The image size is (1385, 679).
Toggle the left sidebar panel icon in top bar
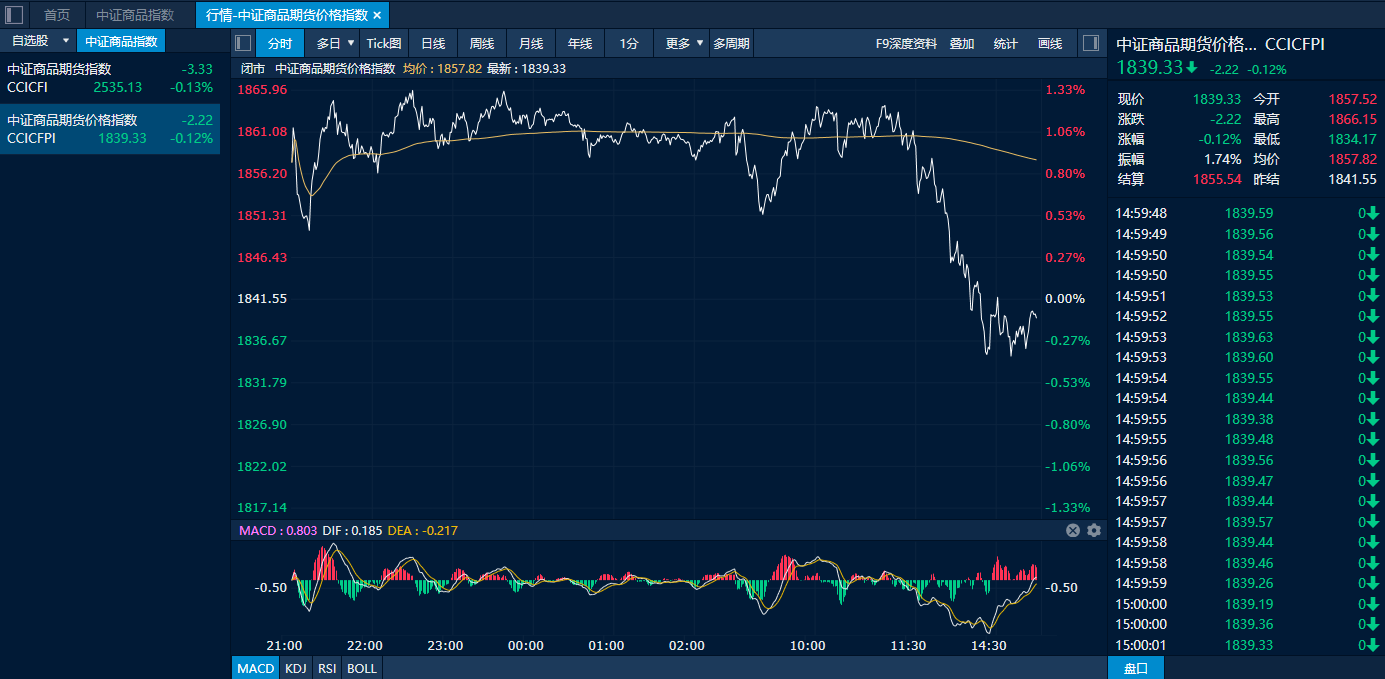[x=14, y=15]
